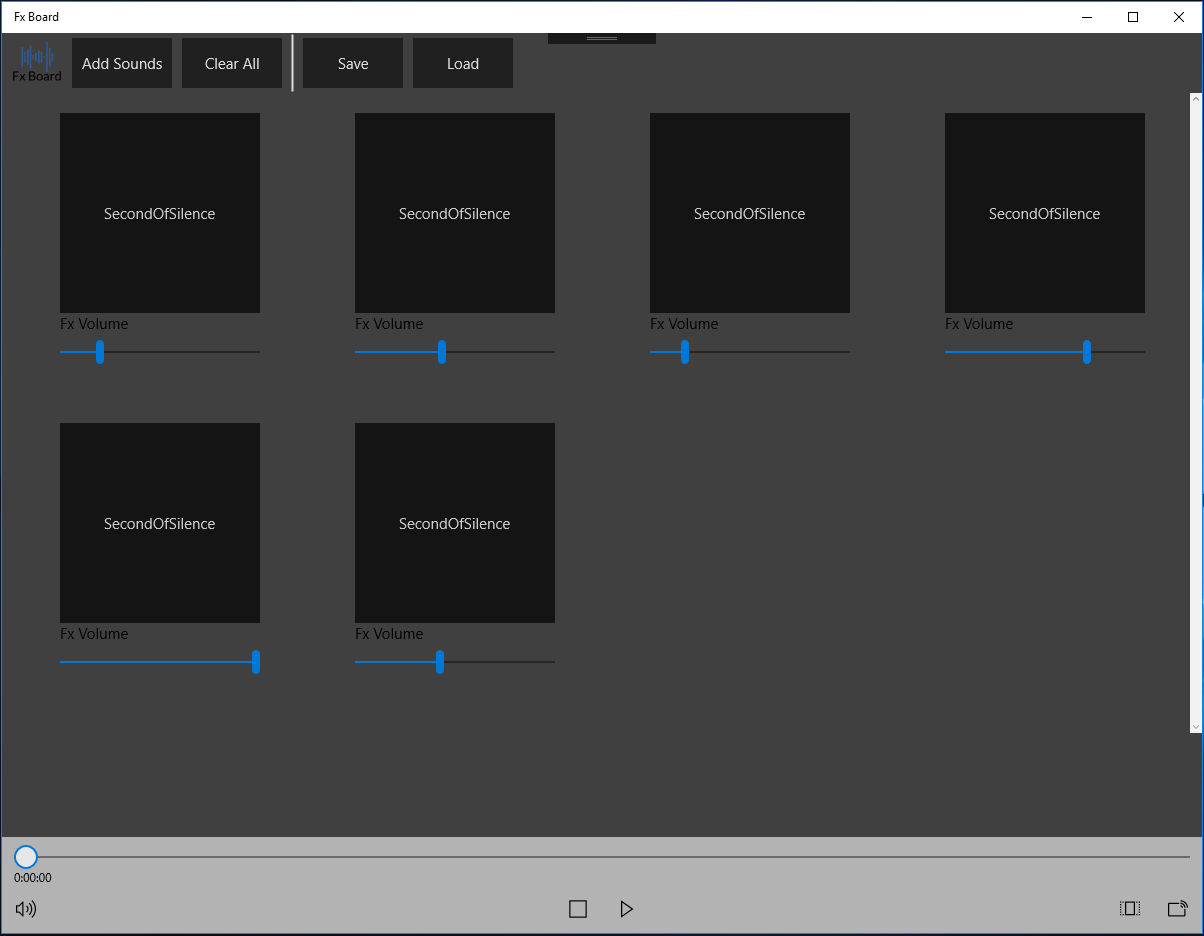The height and width of the screenshot is (936, 1204).
Task: Click the top center drag handle grip
Action: [602, 38]
